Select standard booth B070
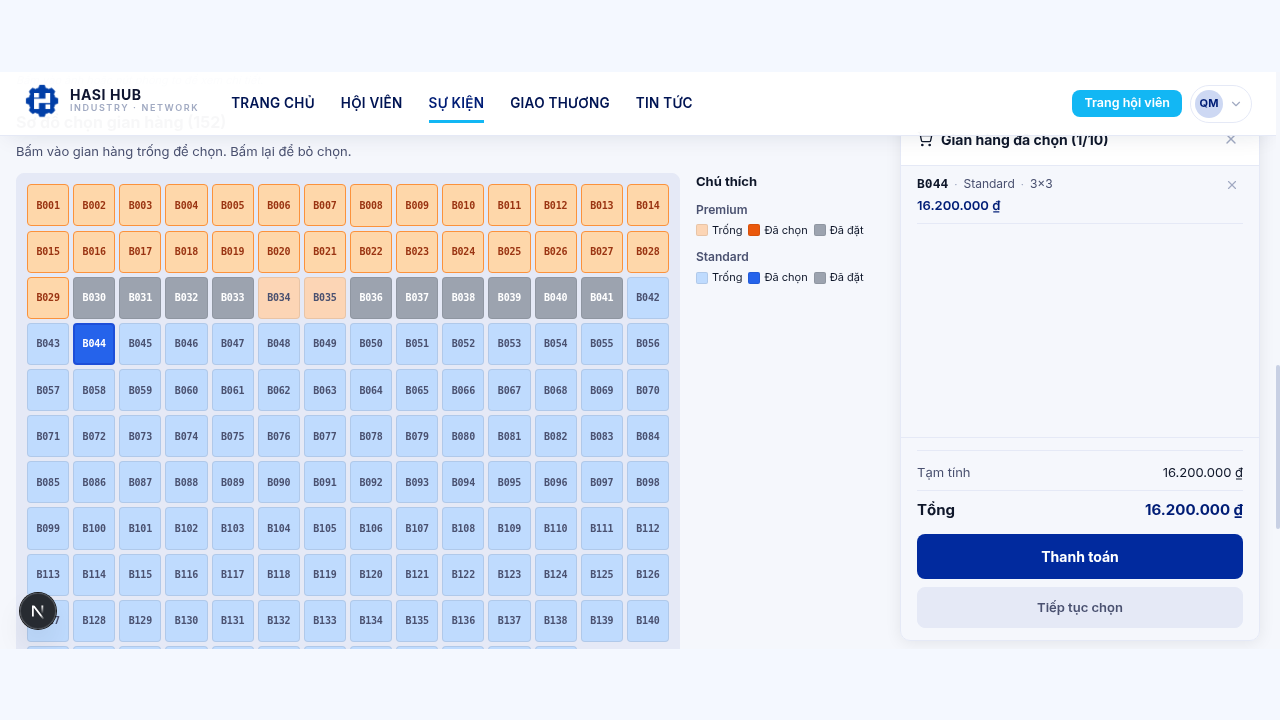The width and height of the screenshot is (1280, 720). click(648, 390)
